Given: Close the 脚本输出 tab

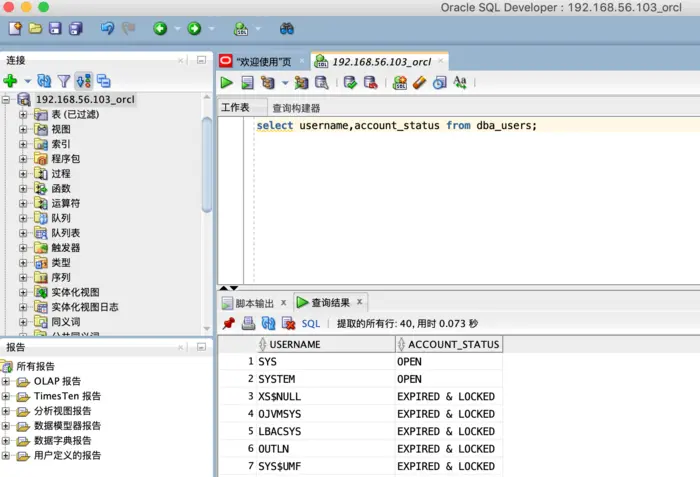Looking at the screenshot, I should point(283,303).
